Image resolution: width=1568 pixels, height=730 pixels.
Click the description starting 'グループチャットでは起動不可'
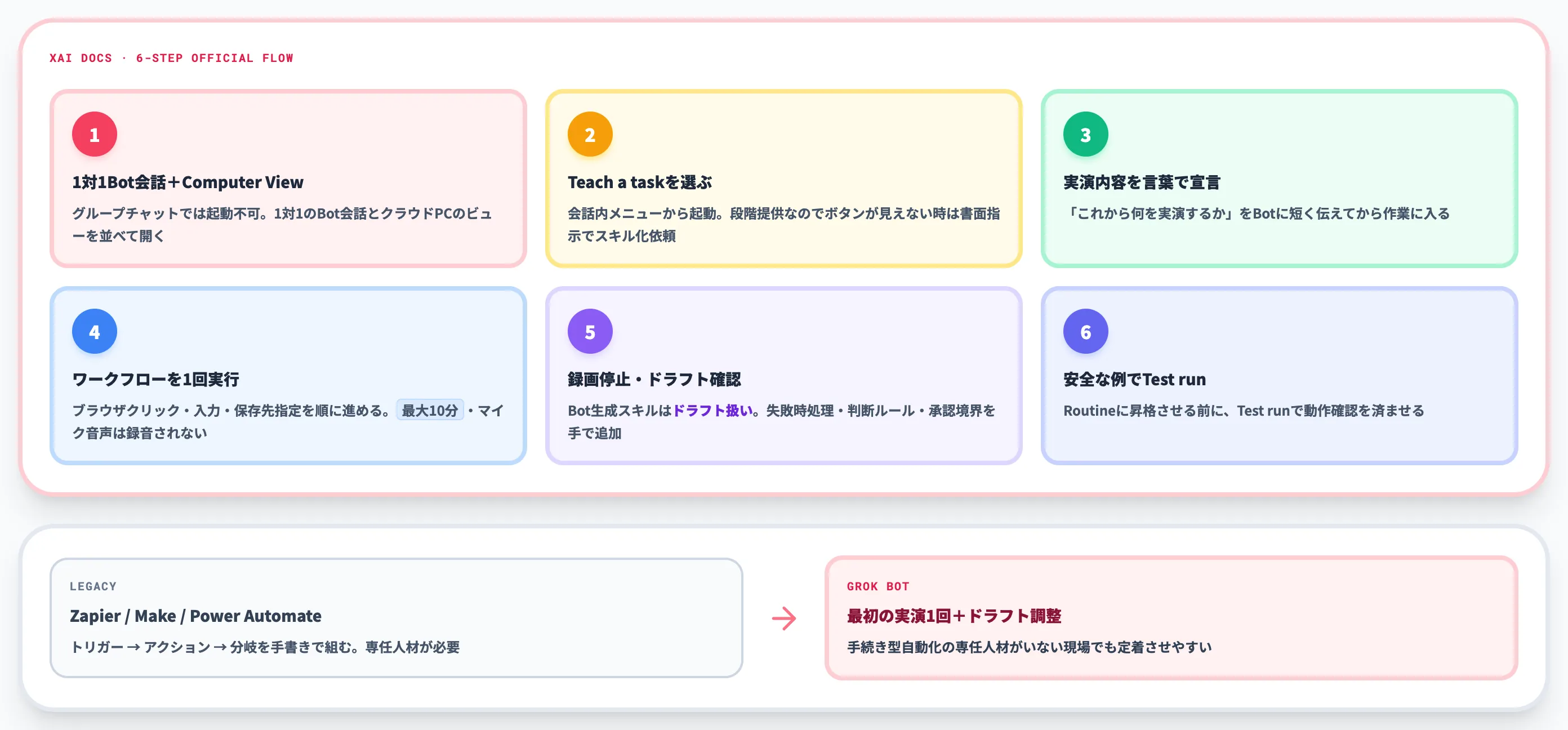(x=282, y=224)
